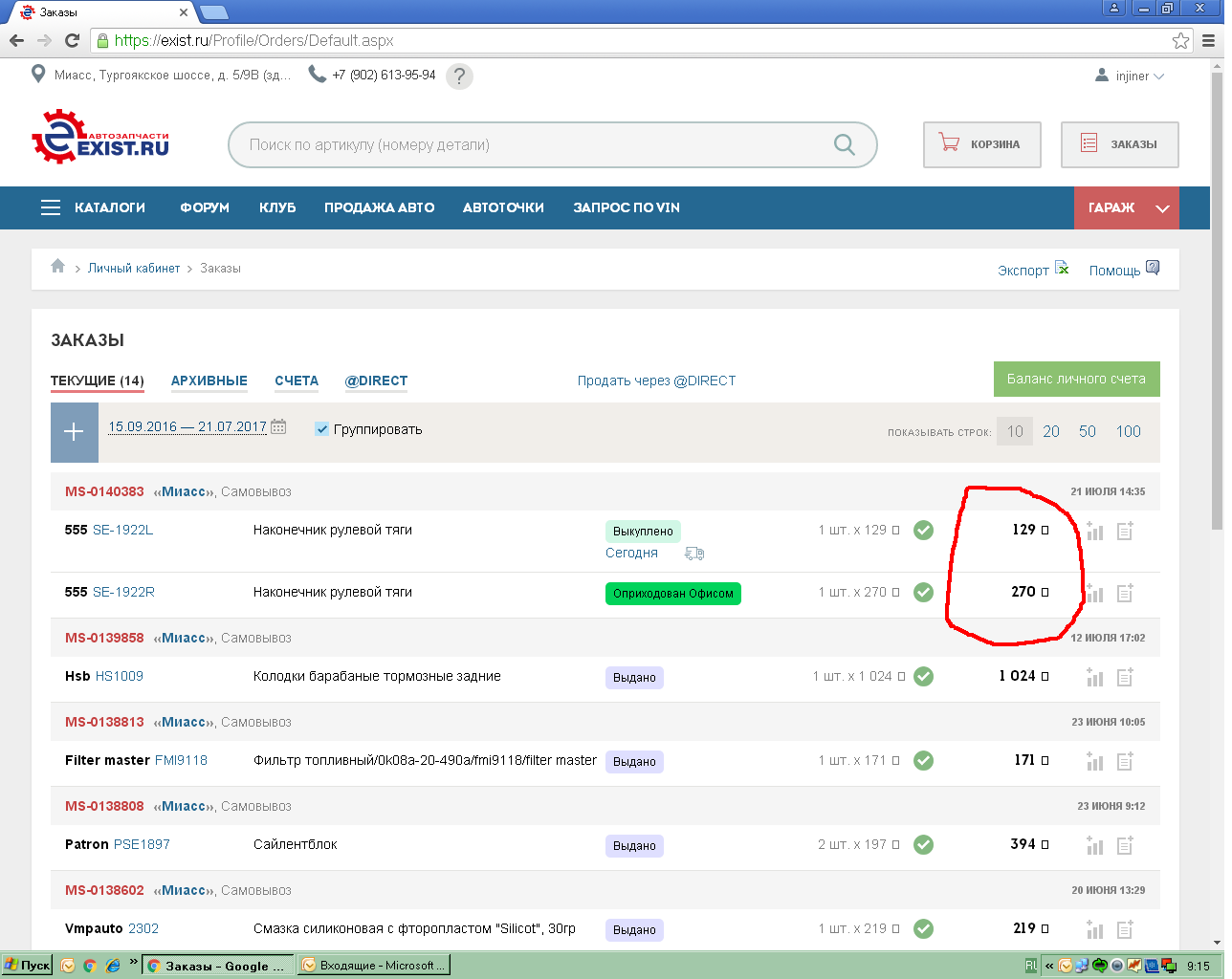Click statistics bar icon for SE-1922L row

click(x=1095, y=531)
